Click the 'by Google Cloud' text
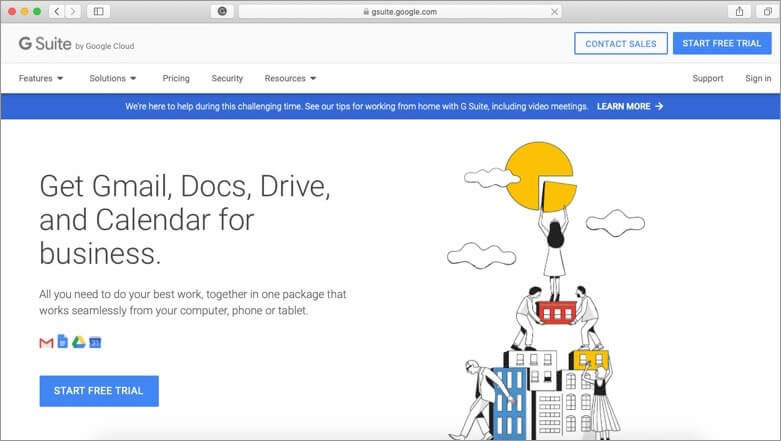This screenshot has width=781, height=441. 105,46
